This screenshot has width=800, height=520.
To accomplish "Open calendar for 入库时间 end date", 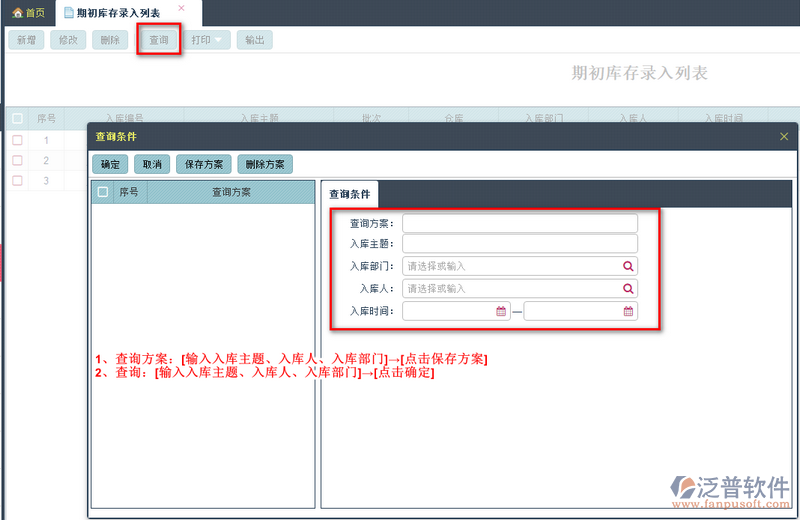I will [x=628, y=311].
